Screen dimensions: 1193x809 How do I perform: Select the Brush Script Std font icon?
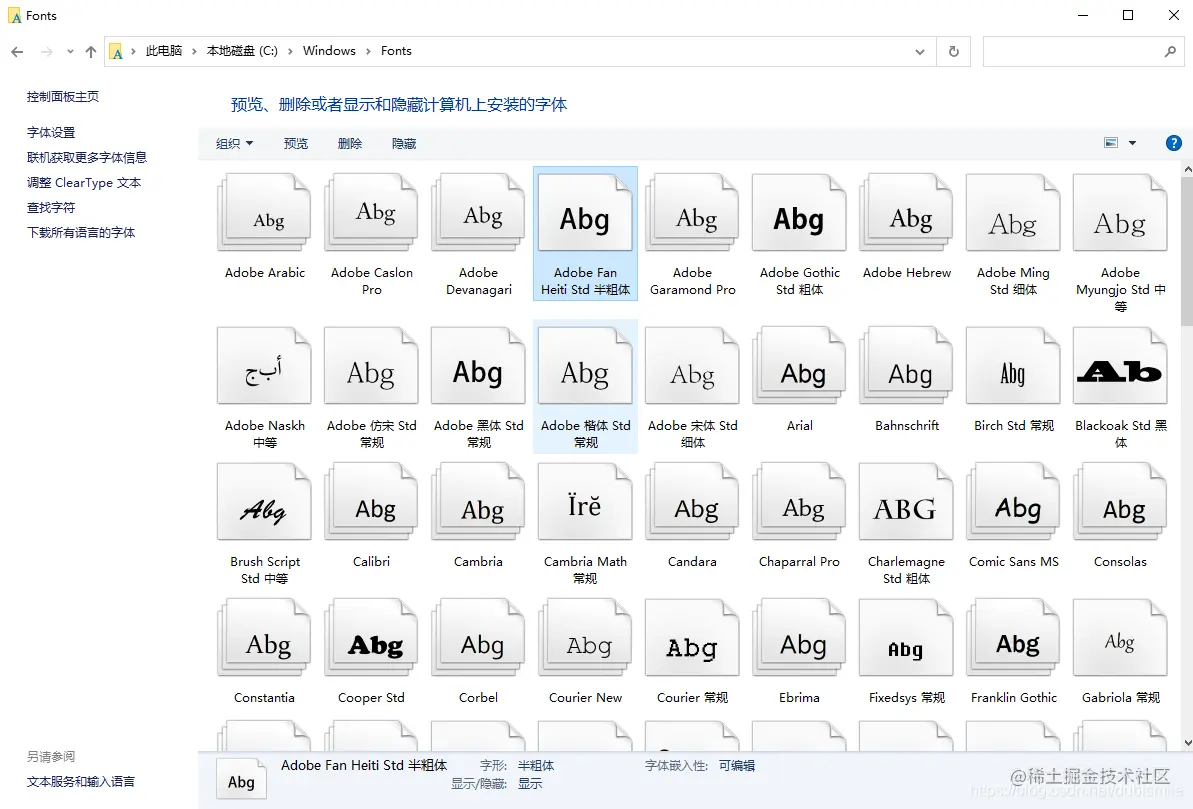point(264,502)
